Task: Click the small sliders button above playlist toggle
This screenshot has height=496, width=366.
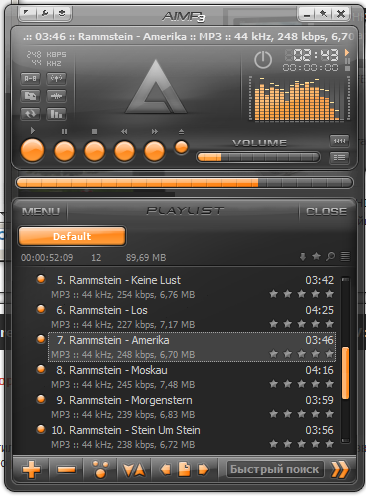Action: [339, 141]
